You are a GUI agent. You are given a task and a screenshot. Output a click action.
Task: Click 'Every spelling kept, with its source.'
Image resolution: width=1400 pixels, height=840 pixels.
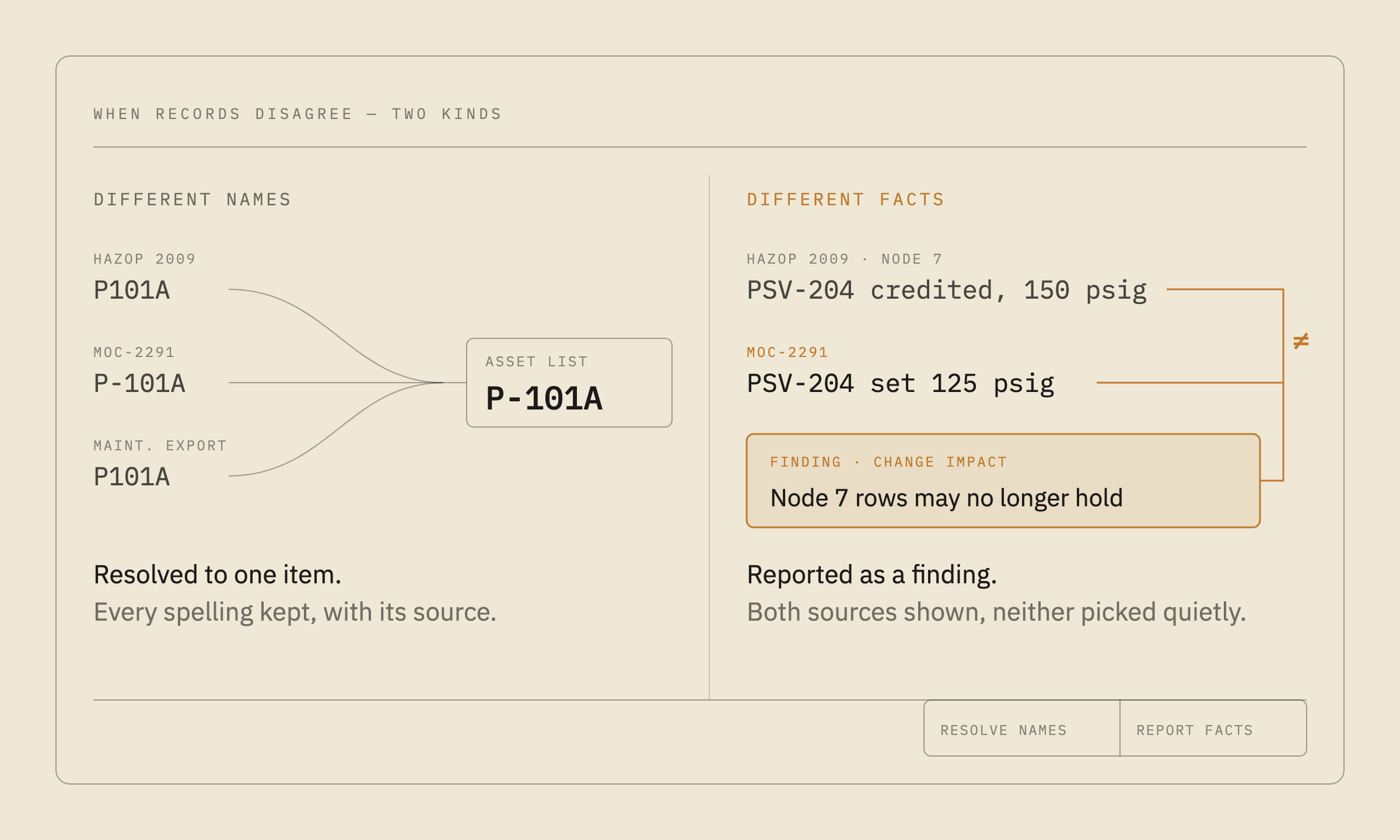(295, 612)
